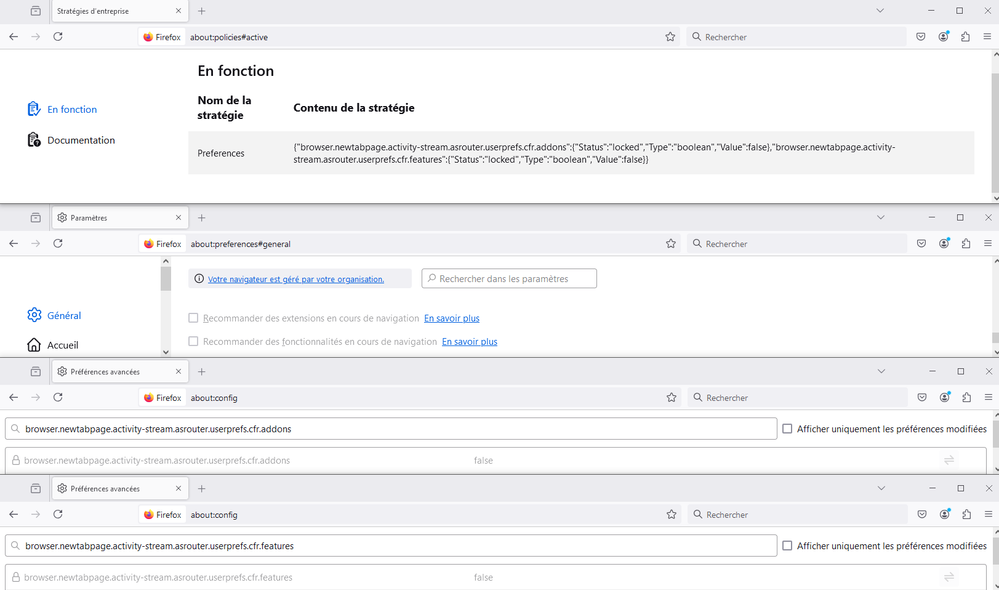Check 'Afficher uniquement les préférences modifiées' in cfr.addons window

788,429
